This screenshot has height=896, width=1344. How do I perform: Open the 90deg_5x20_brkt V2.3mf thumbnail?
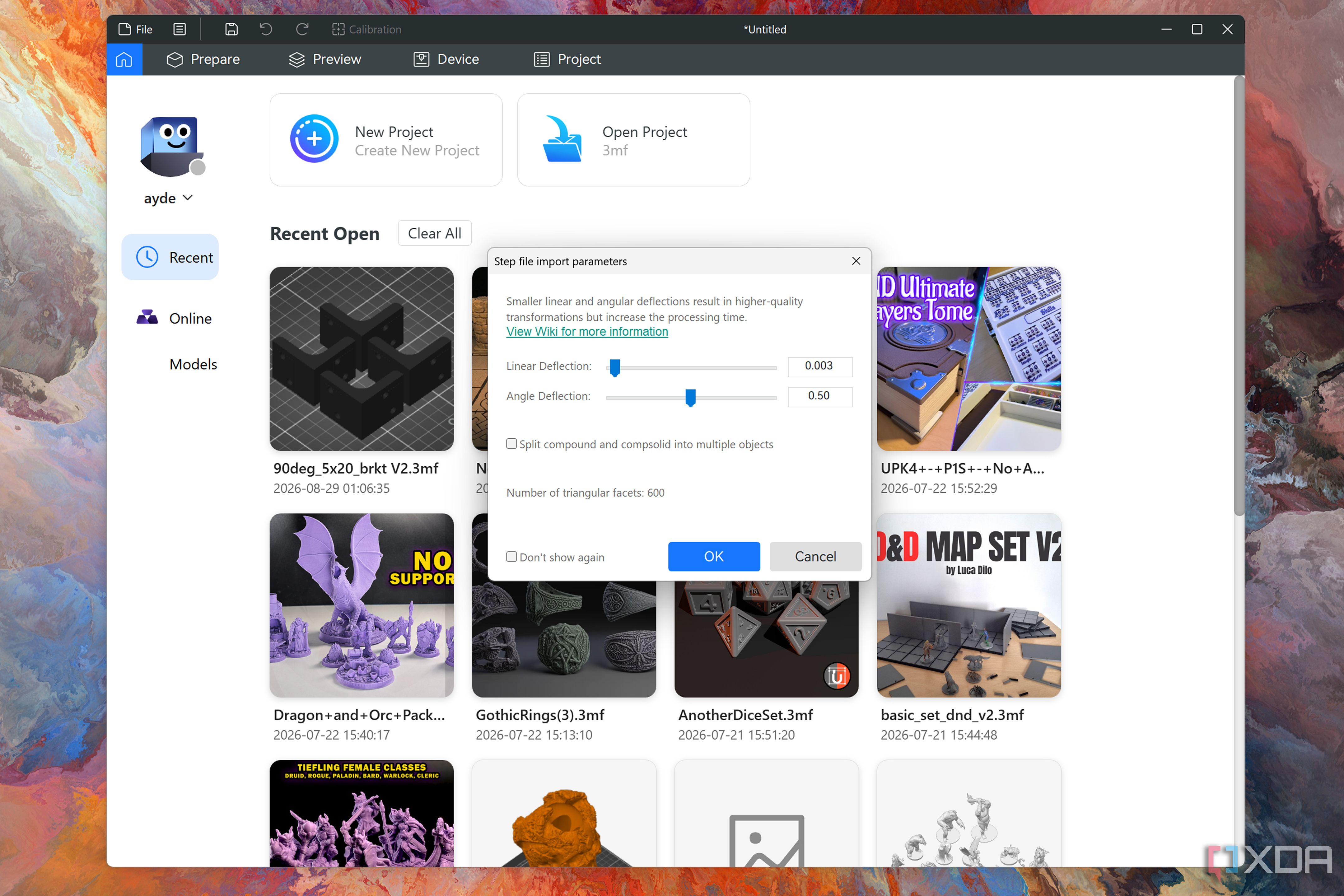pos(362,359)
